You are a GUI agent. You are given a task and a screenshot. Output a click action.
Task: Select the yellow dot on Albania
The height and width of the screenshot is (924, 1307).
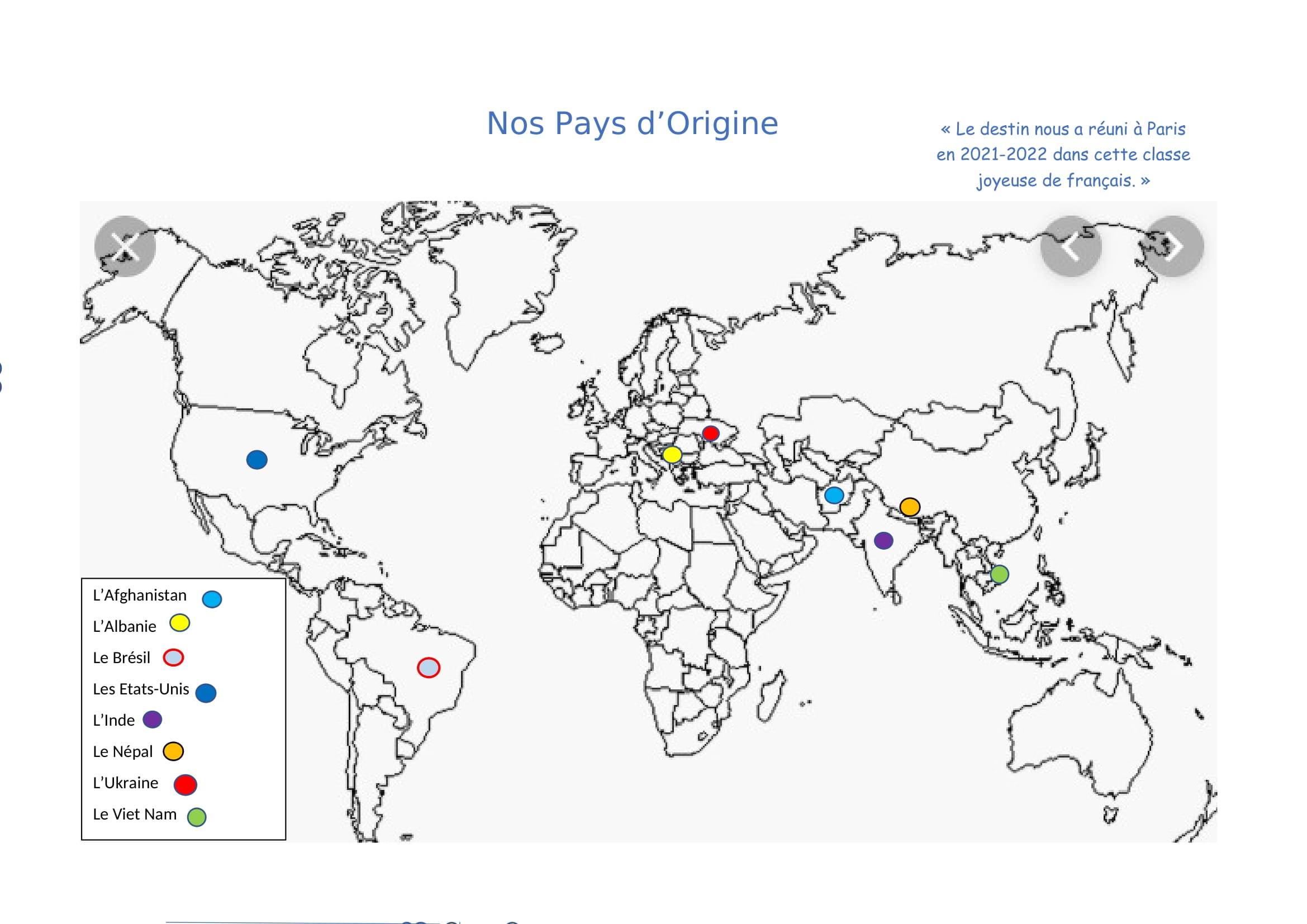[x=672, y=455]
